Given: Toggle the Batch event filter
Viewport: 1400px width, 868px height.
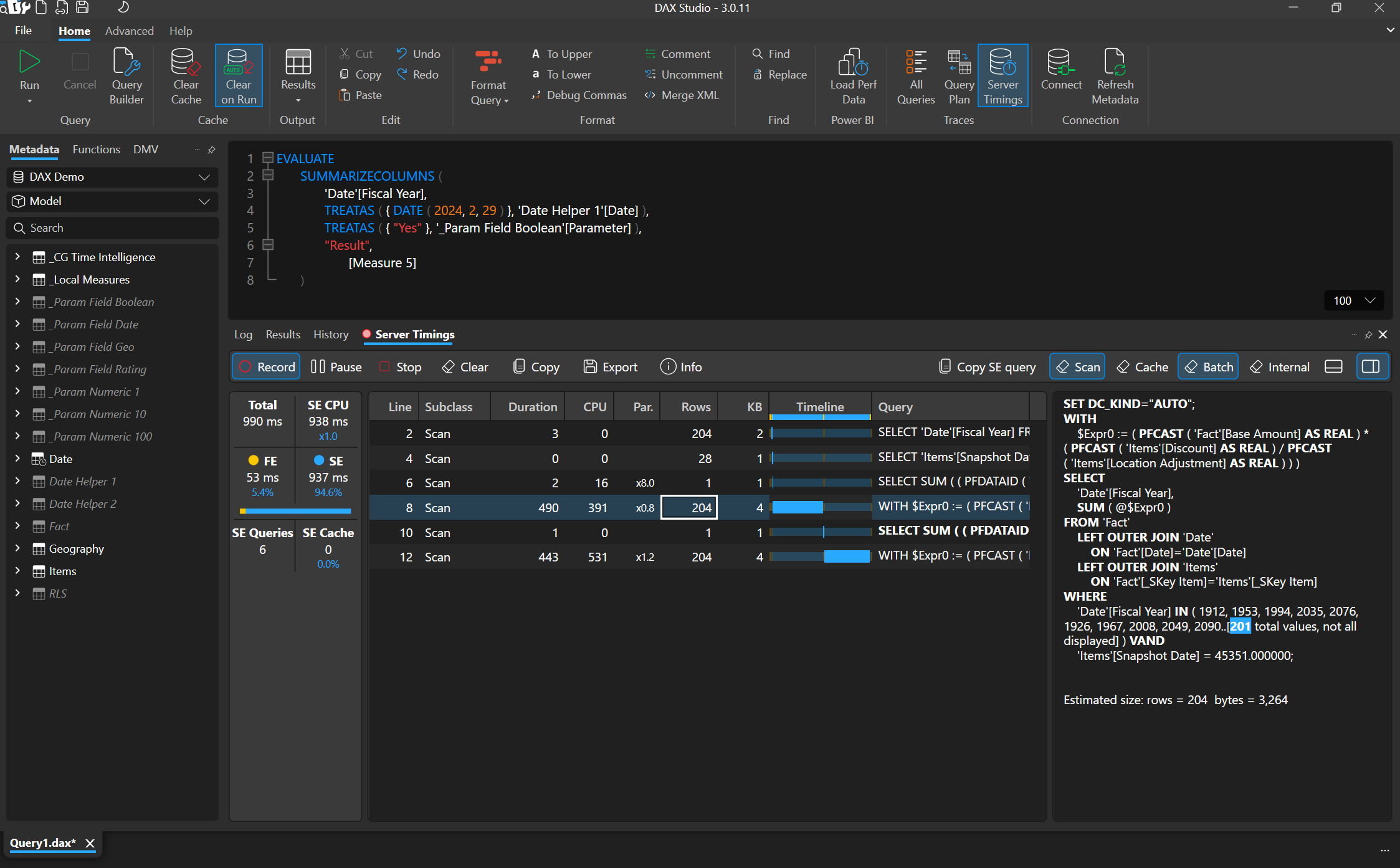Looking at the screenshot, I should coord(1208,366).
